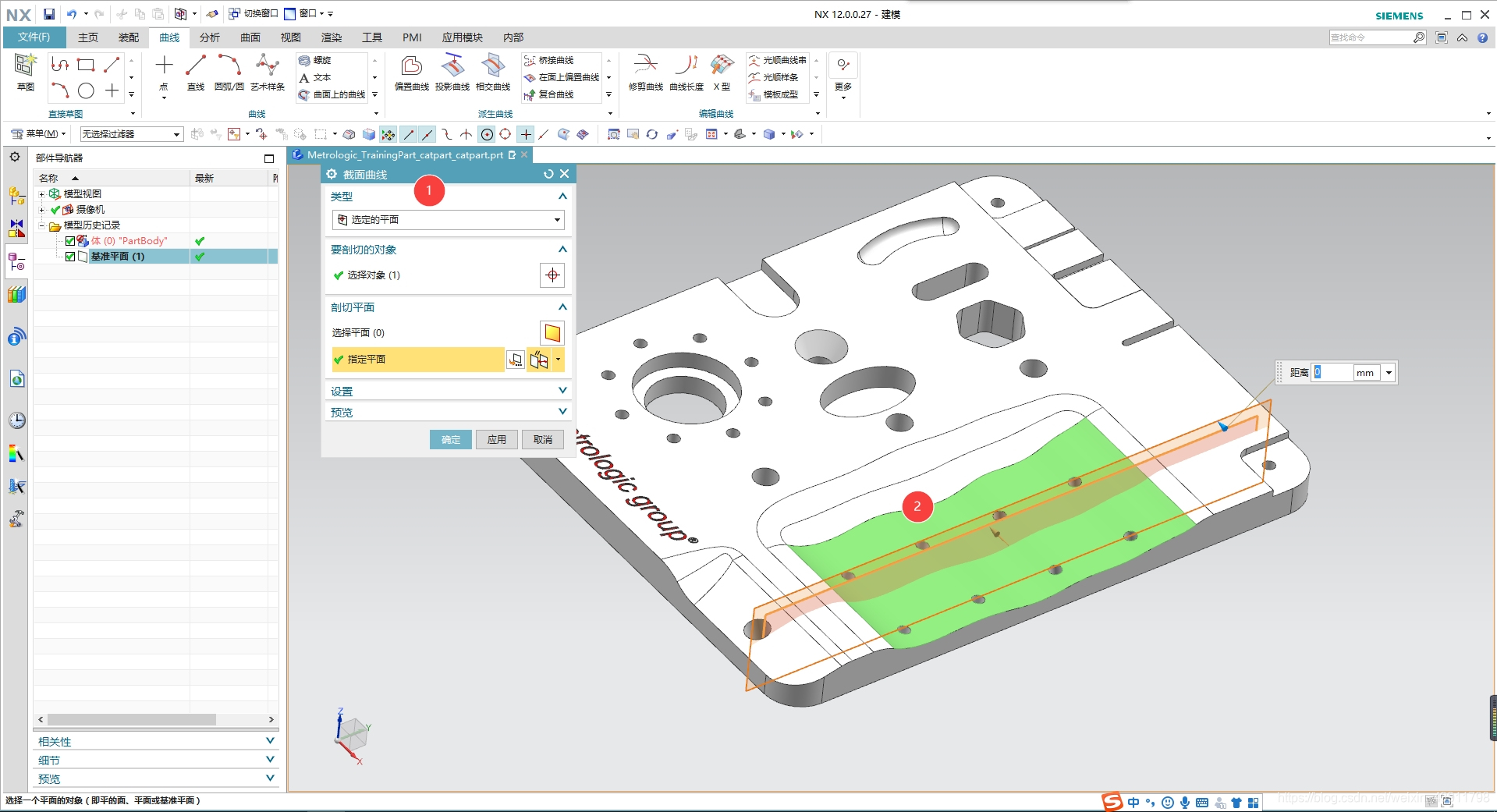1497x812 pixels.
Task: Open the plane type dropdown arrow
Action: 558,360
